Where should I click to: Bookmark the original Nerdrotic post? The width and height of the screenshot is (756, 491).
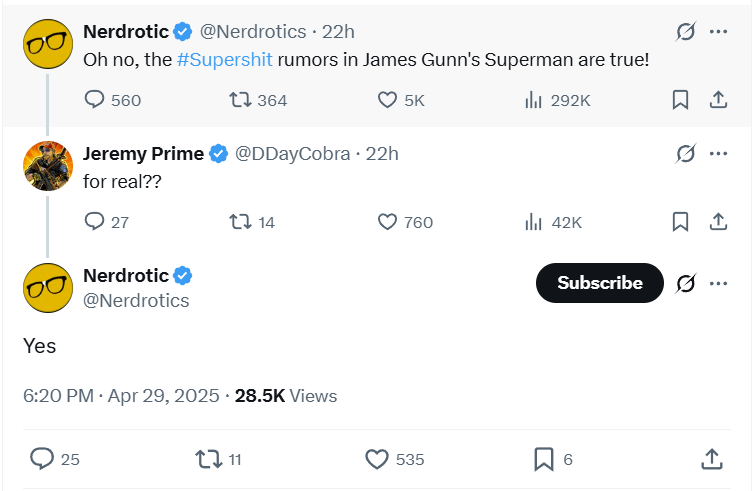(x=680, y=100)
